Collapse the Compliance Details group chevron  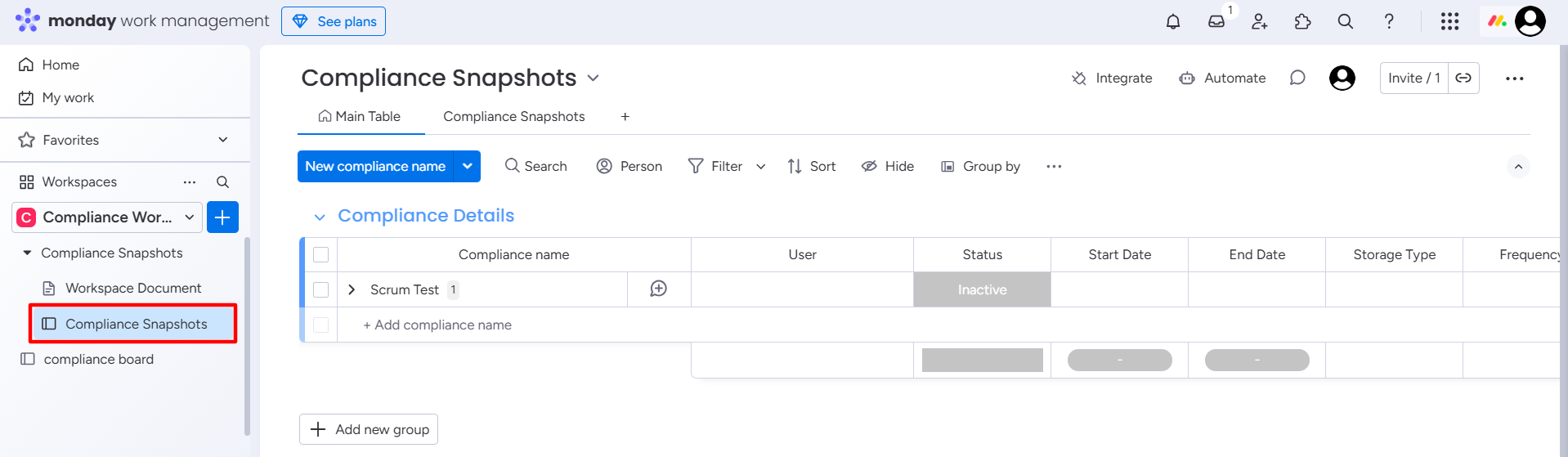click(x=320, y=217)
